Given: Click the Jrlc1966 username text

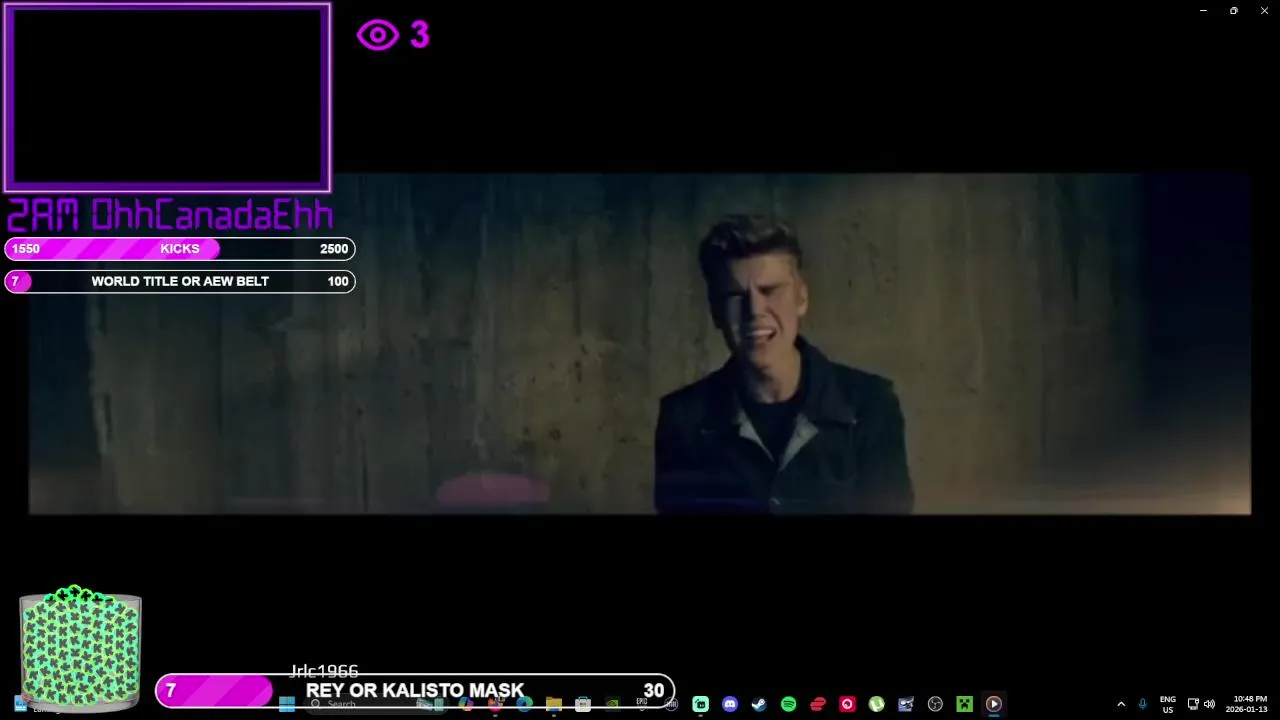Looking at the screenshot, I should [x=324, y=671].
